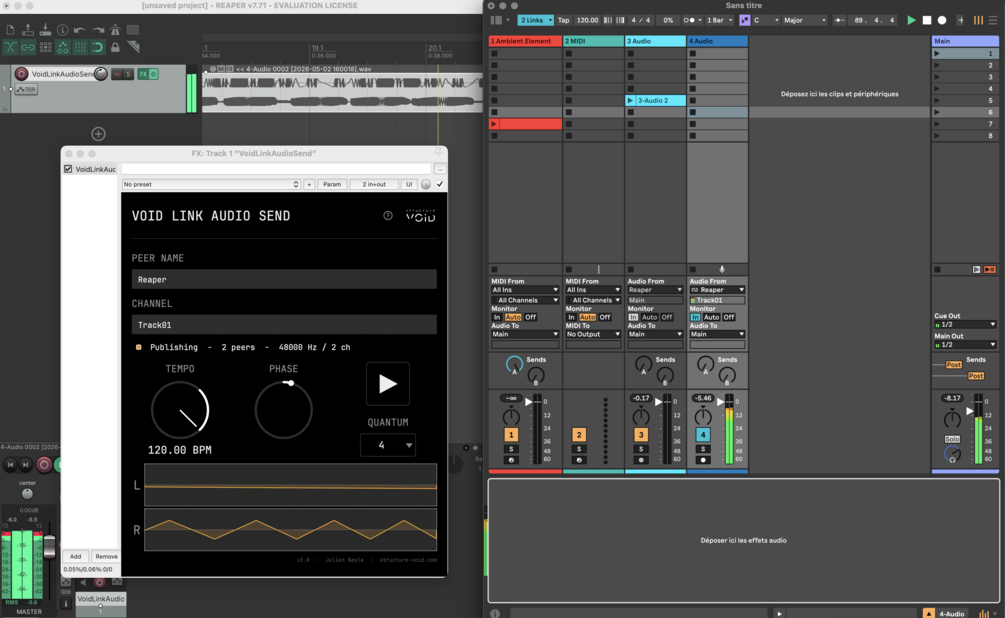
Task: Click the Solo cue button on Main track
Action: click(x=952, y=439)
